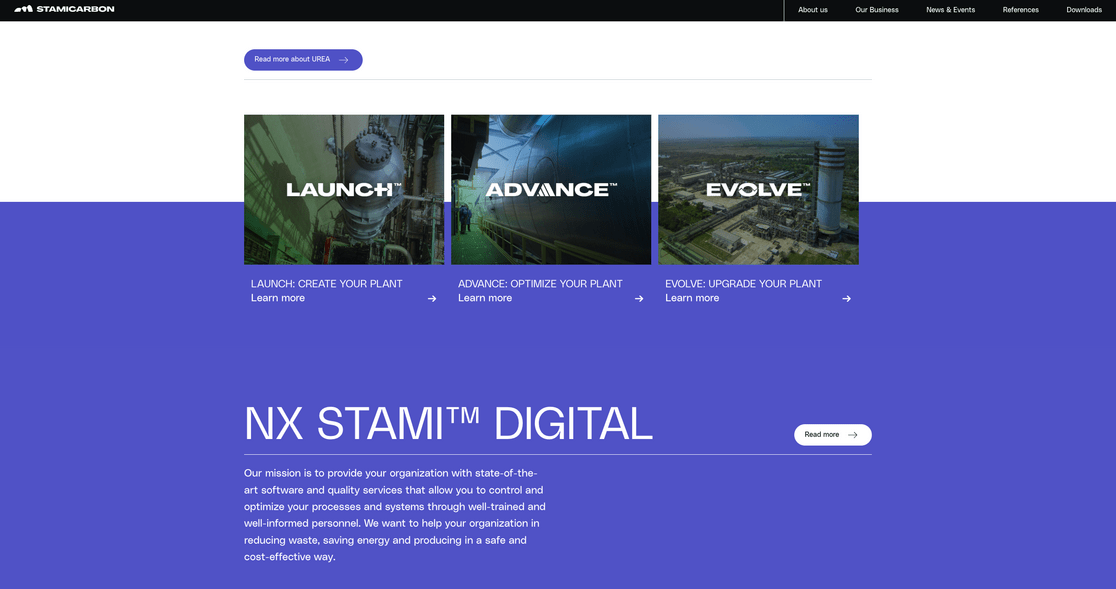Viewport: 1116px width, 589px height.
Task: Click EVOLVE: UPGRADE YOUR PLANT title
Action: coord(743,284)
